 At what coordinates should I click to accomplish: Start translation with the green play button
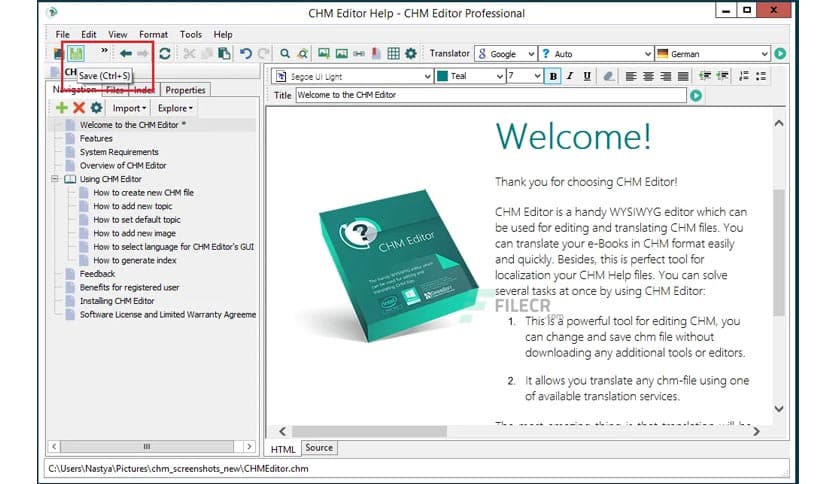pos(780,53)
